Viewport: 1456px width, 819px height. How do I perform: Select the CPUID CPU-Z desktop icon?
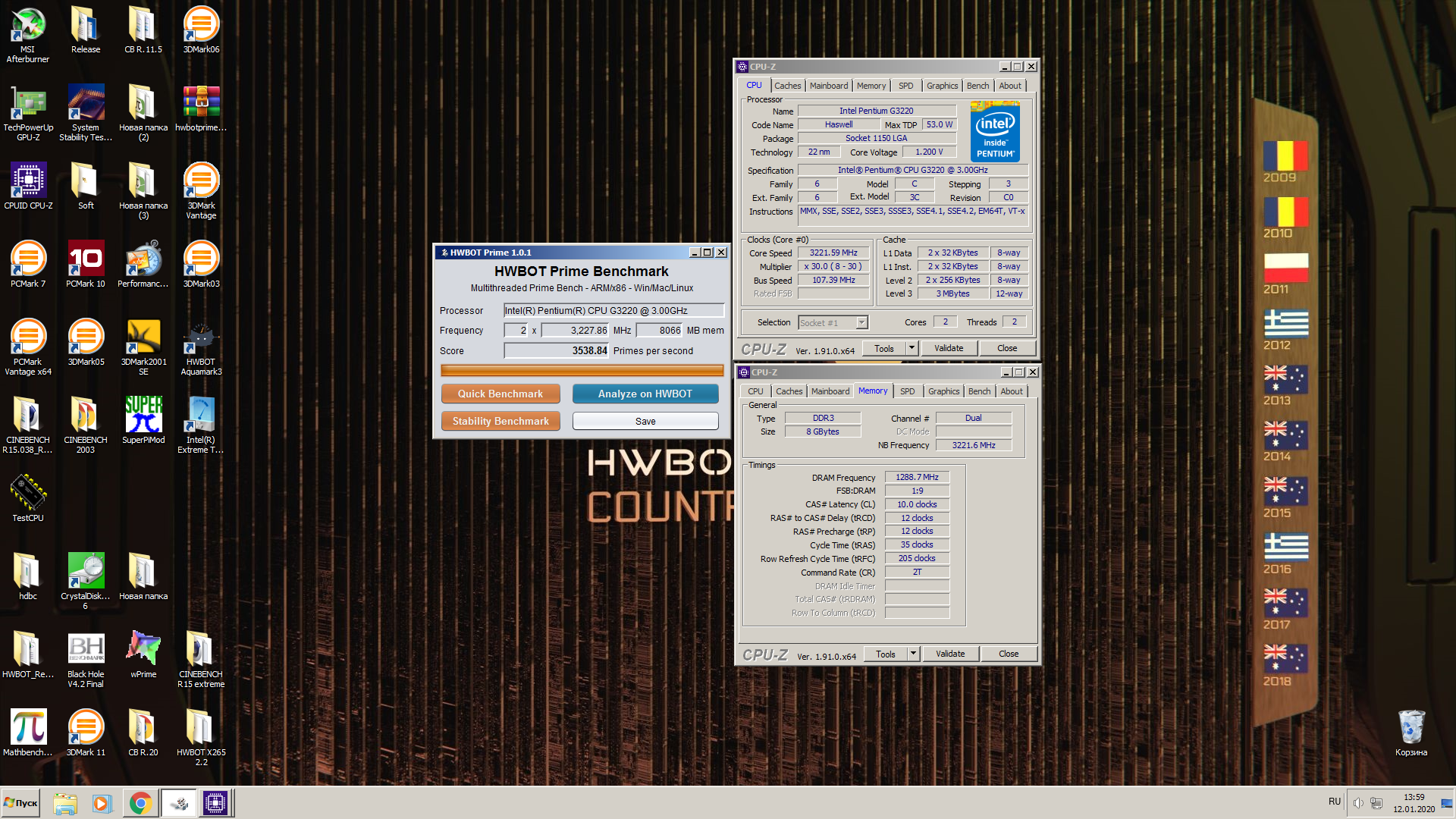28,187
